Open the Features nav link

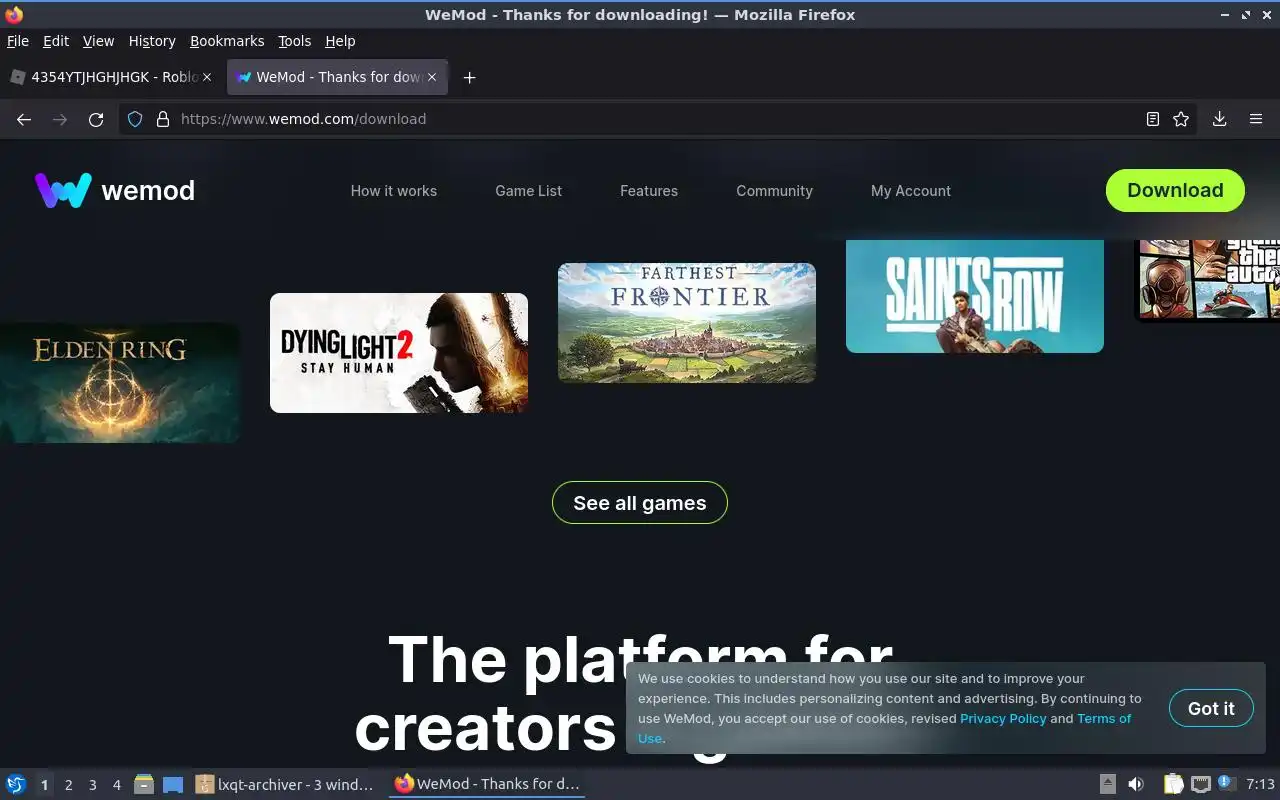[649, 191]
